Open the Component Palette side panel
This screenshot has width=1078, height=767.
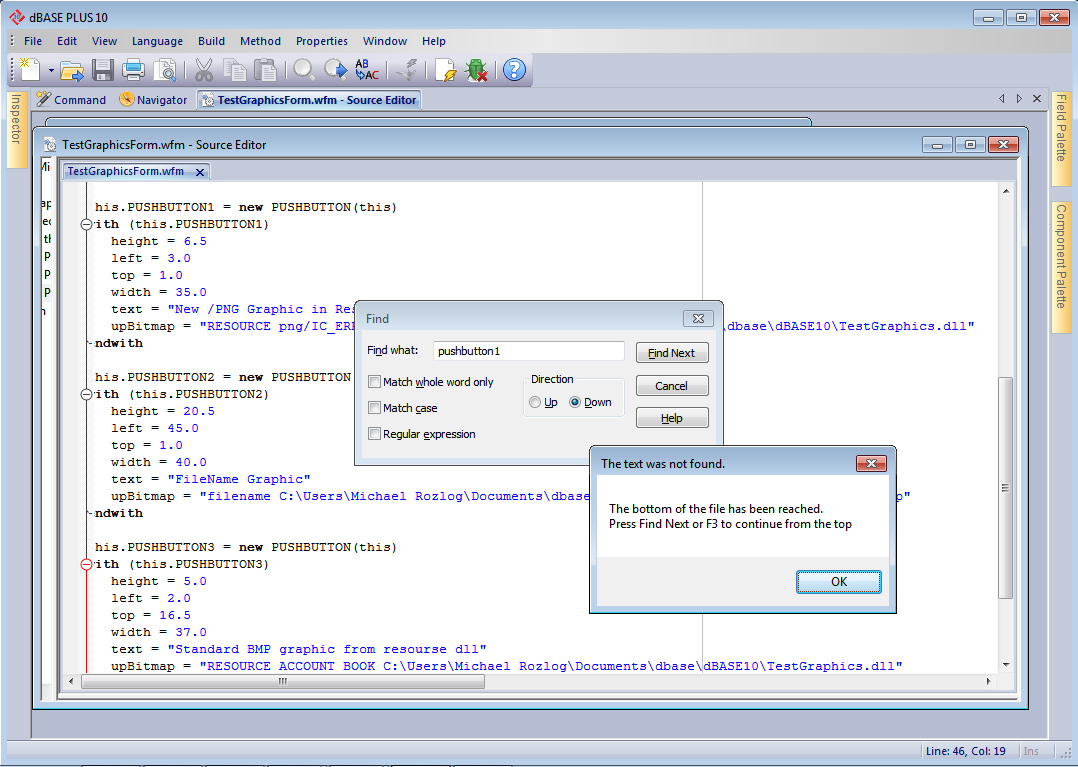click(1061, 267)
